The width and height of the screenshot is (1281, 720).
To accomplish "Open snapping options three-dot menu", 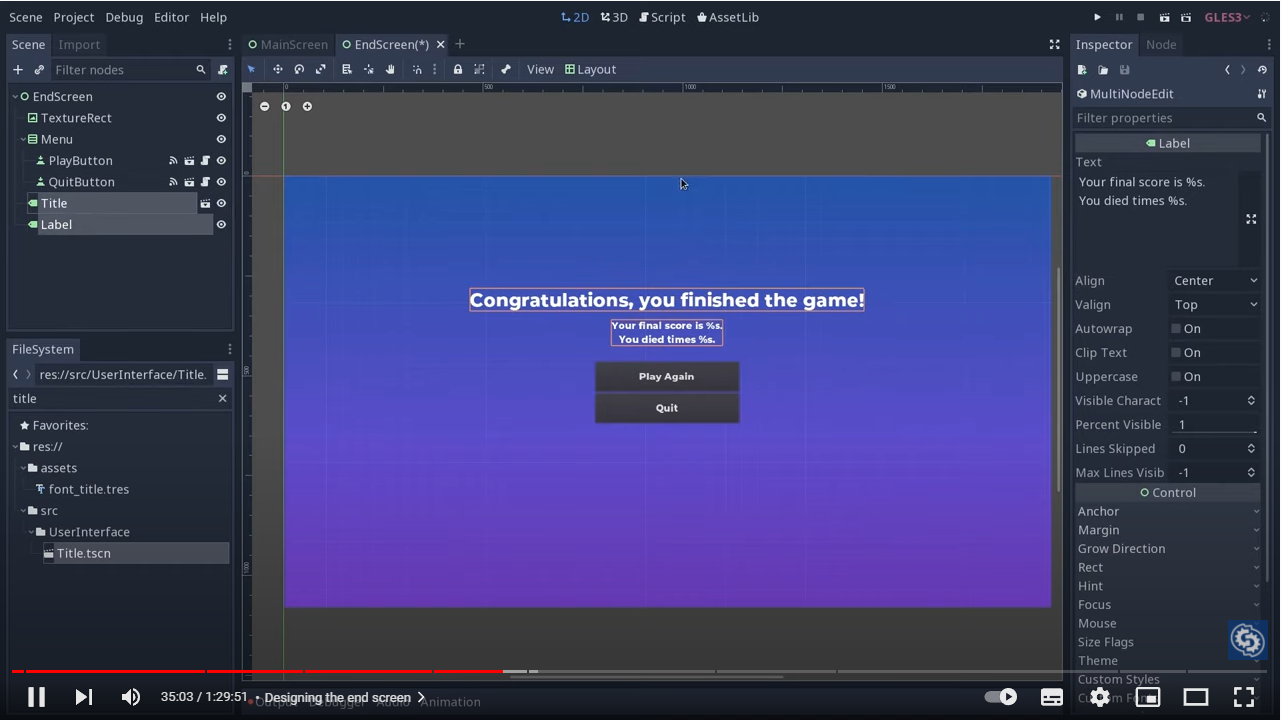I will point(434,69).
